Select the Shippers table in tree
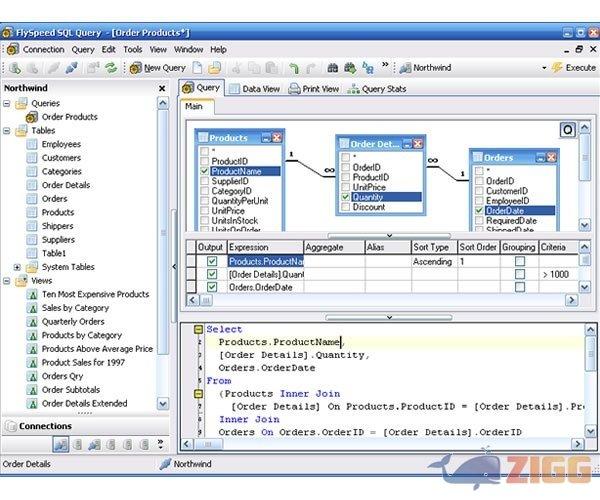This screenshot has height=500, width=600. click(57, 226)
